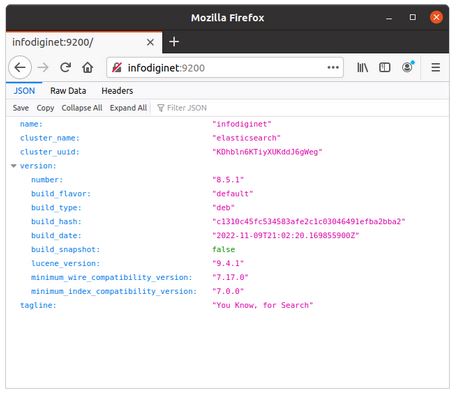Open the Library bookmarks icon

363,68
